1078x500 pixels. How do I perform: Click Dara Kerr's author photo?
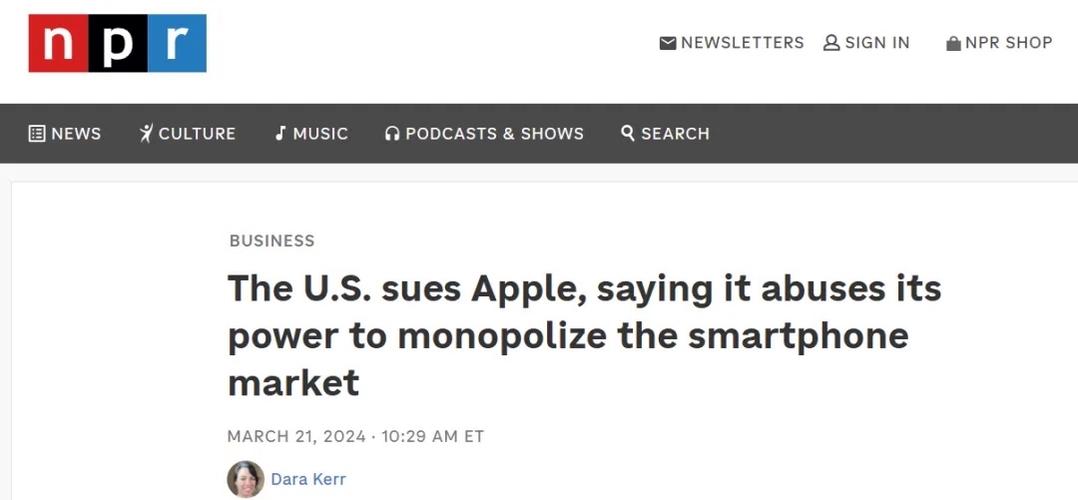245,479
